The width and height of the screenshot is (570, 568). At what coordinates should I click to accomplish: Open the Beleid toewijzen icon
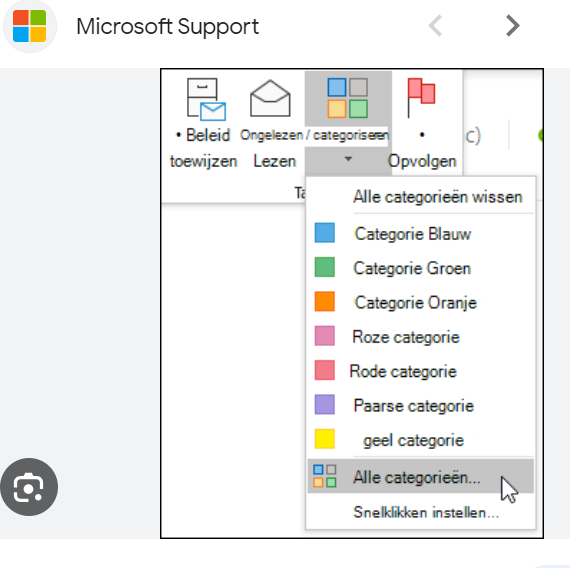(x=206, y=99)
